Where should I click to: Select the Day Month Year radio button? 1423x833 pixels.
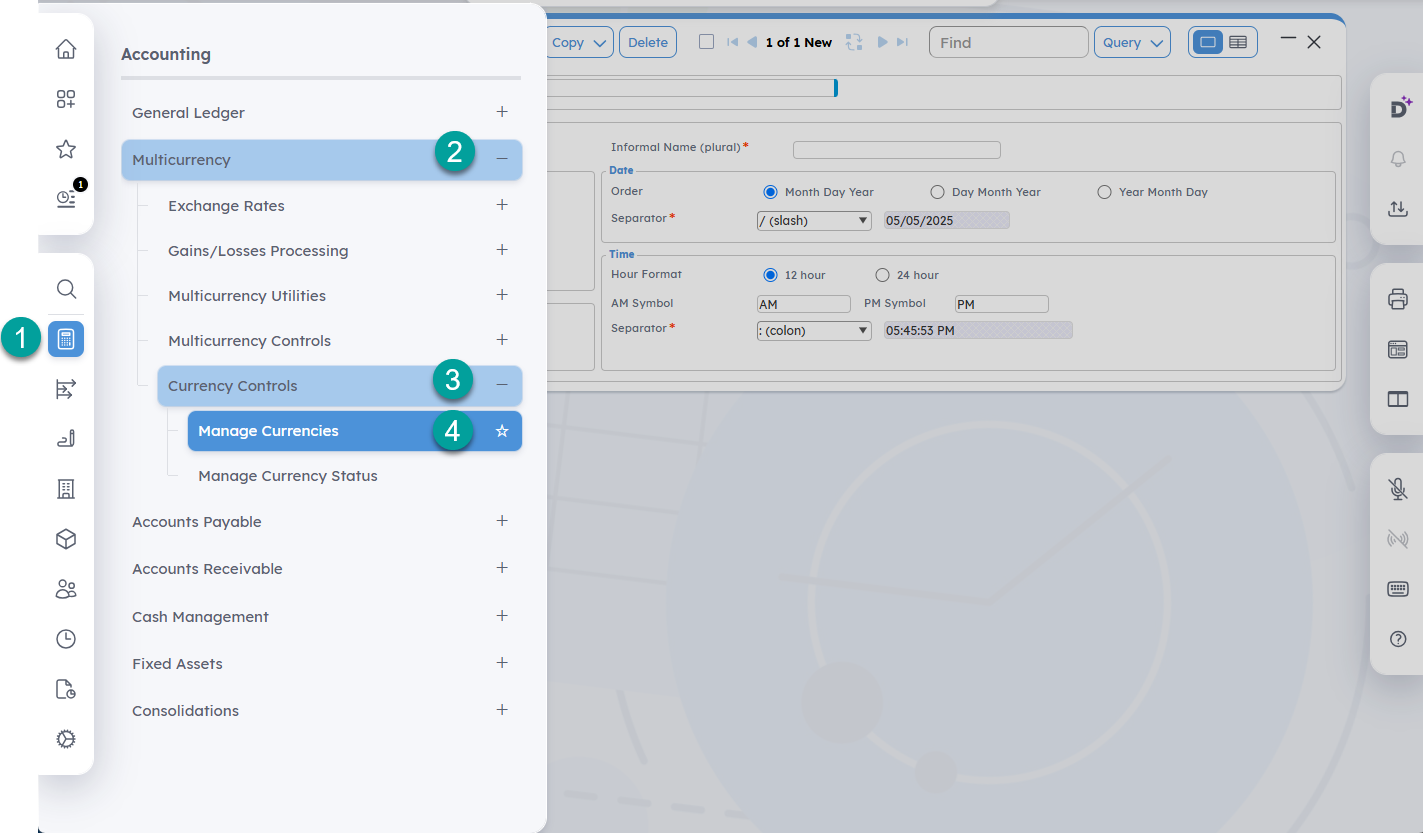(937, 192)
